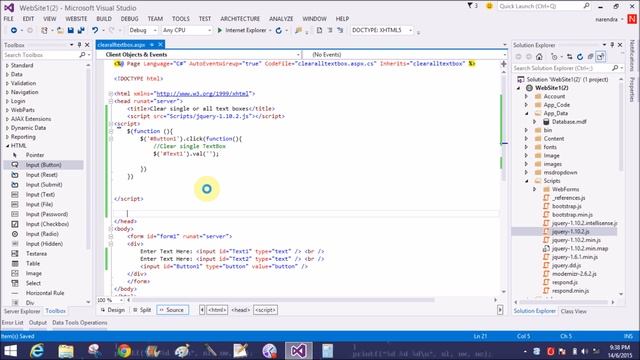The image size is (640, 360).
Task: Open the FILE menu
Action: tap(9, 19)
